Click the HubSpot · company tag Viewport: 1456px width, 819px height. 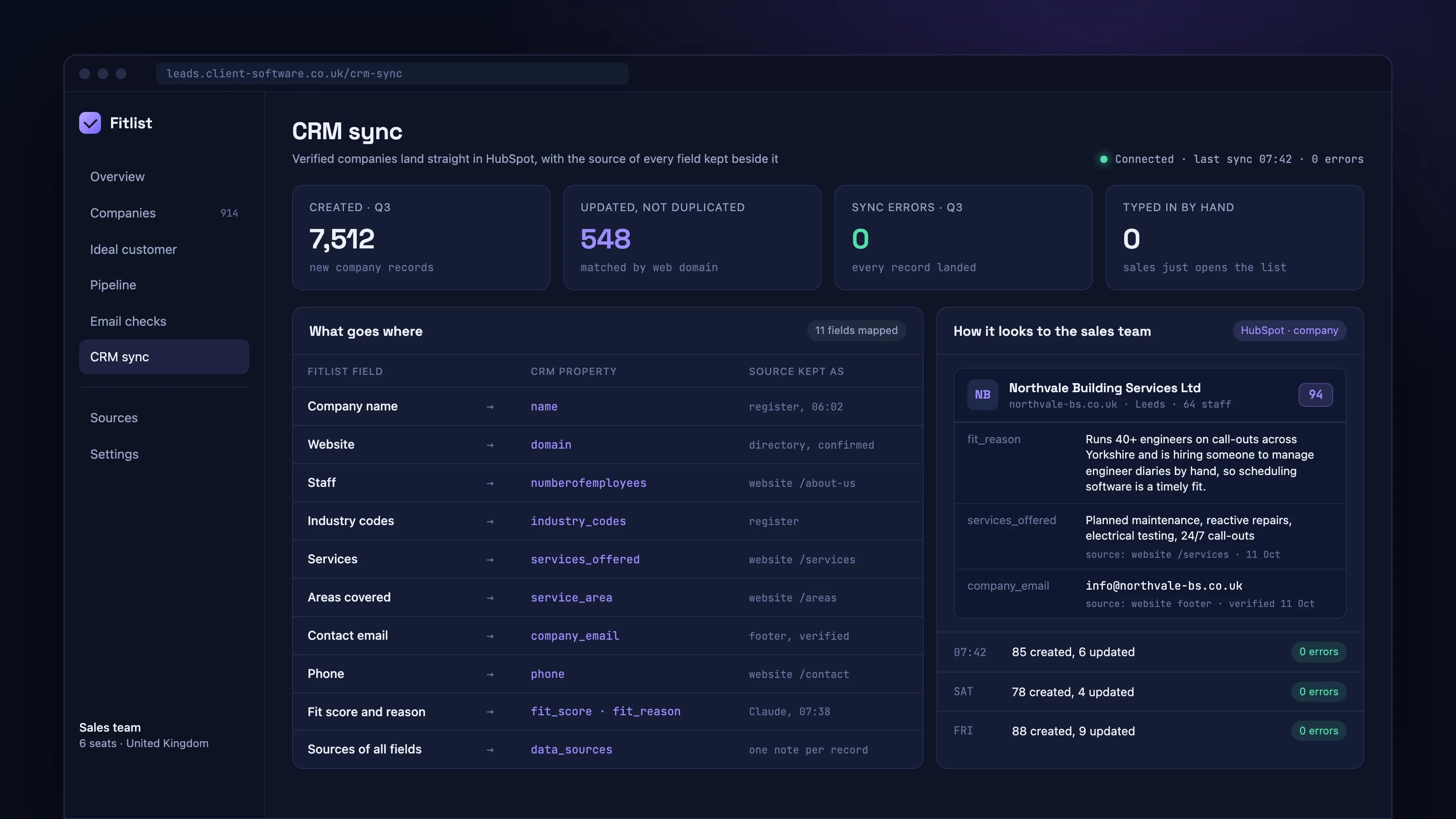point(1289,331)
